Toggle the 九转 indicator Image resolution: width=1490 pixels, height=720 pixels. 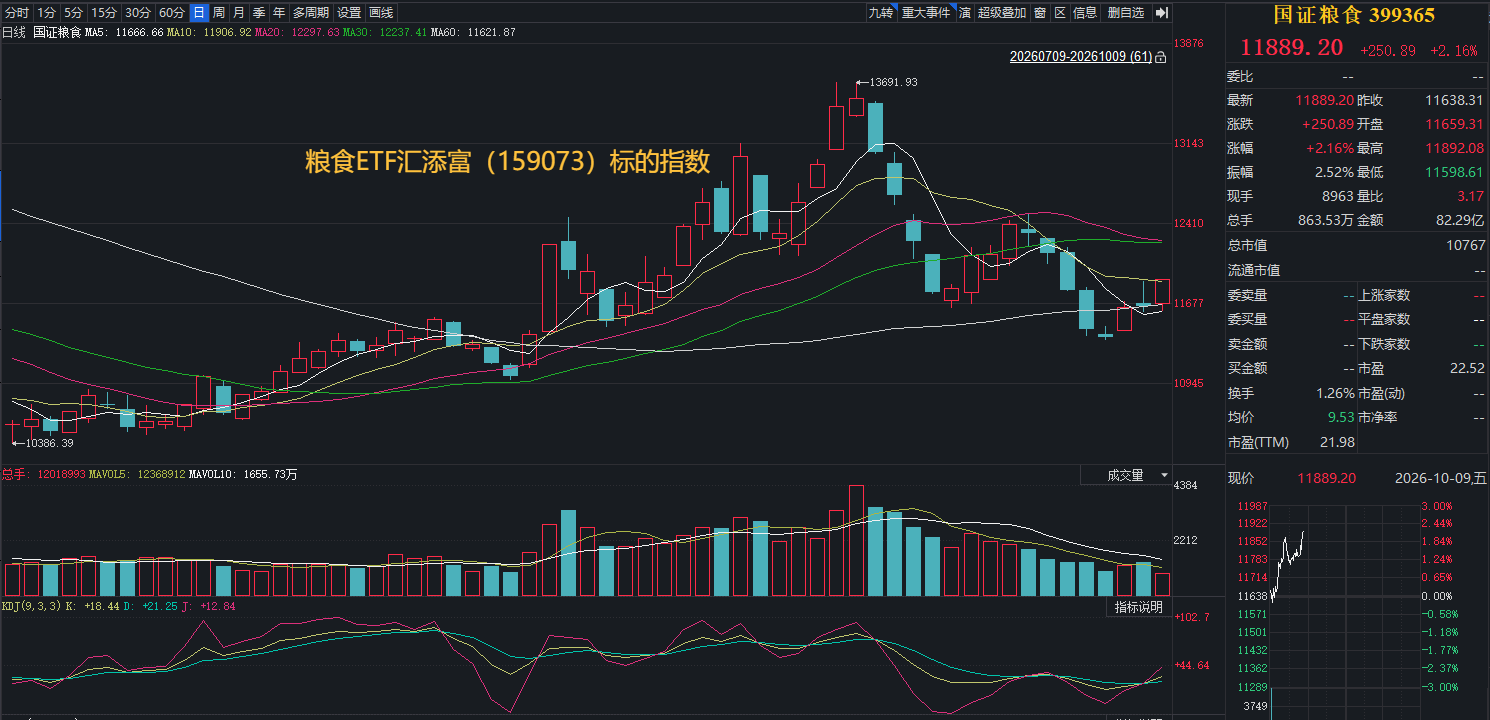coord(881,13)
